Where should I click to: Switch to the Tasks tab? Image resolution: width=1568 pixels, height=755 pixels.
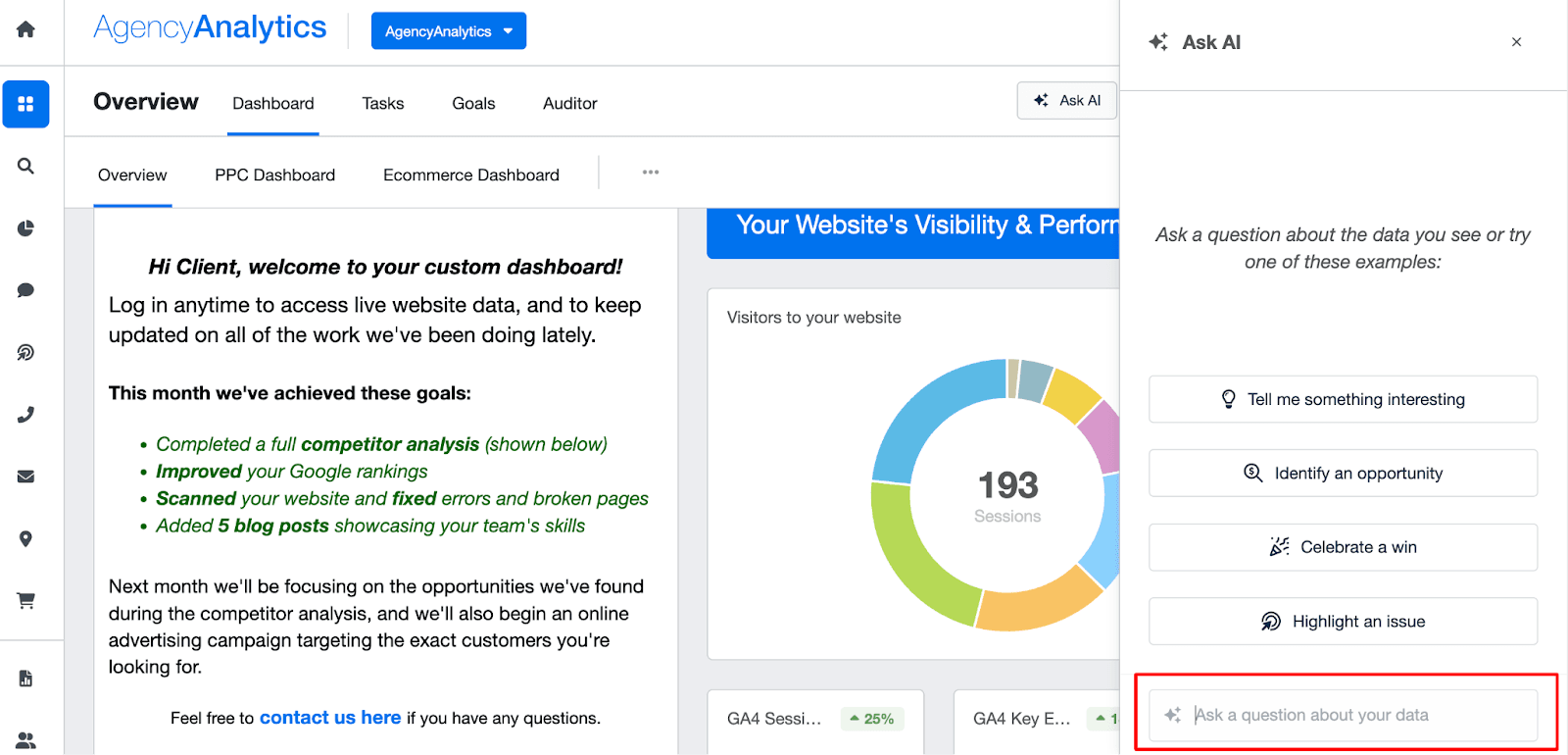click(x=382, y=104)
